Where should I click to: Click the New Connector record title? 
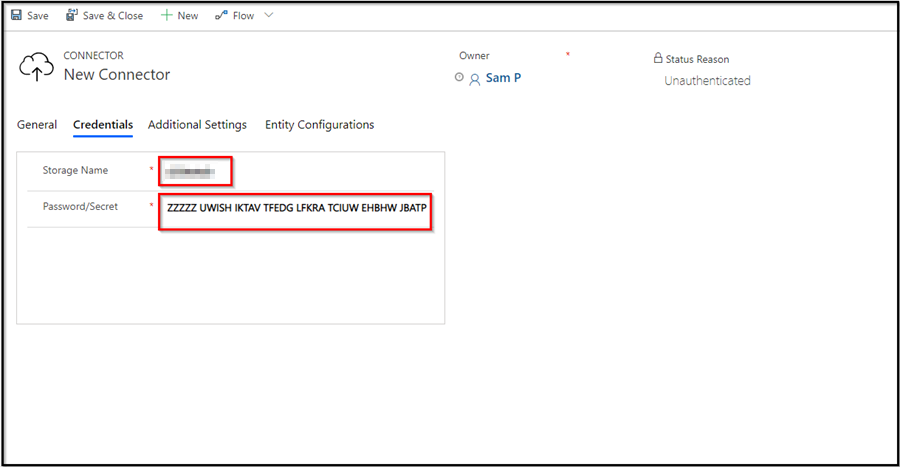(117, 75)
